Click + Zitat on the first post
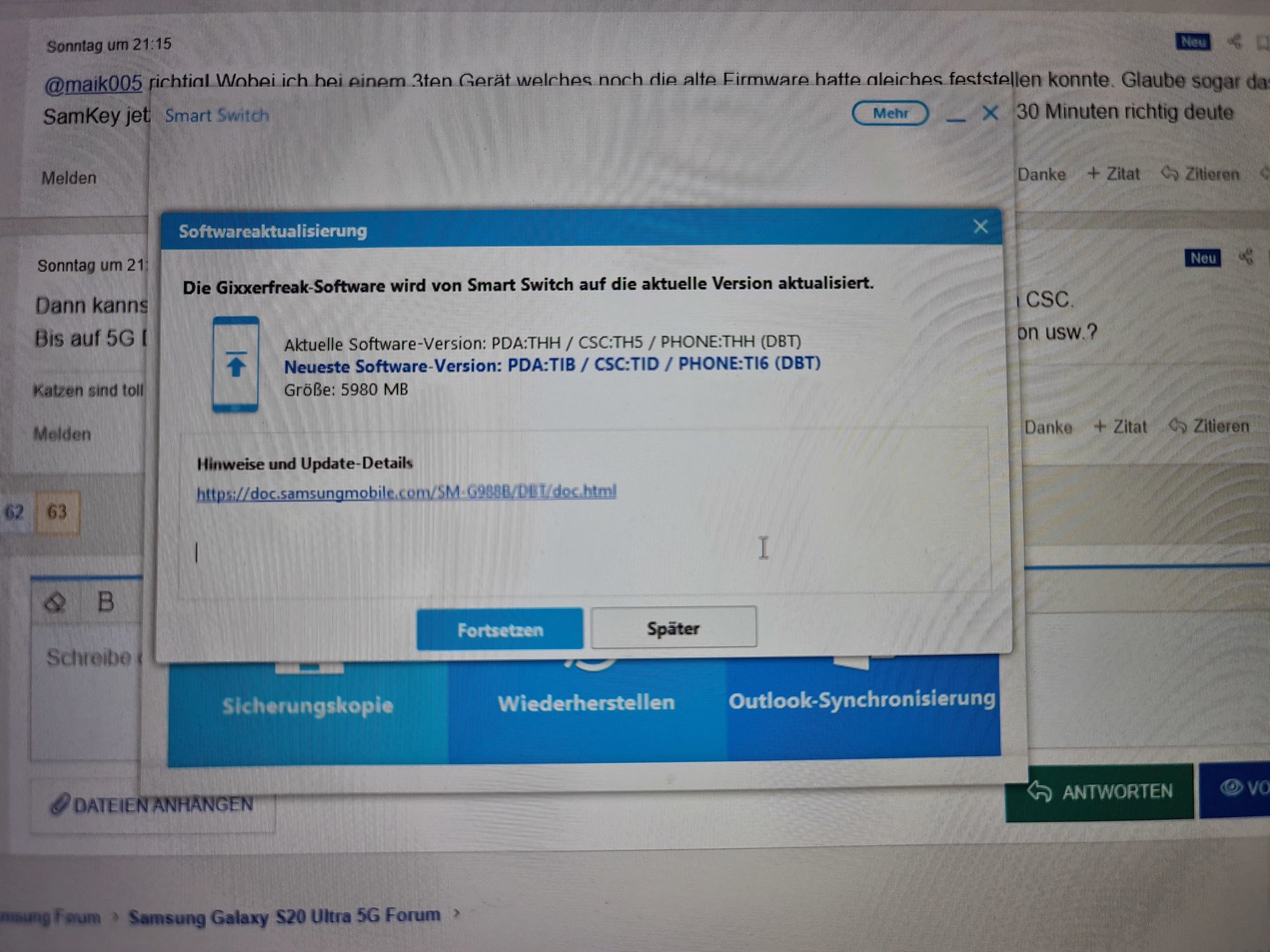This screenshot has width=1270, height=952. pyautogui.click(x=1114, y=174)
